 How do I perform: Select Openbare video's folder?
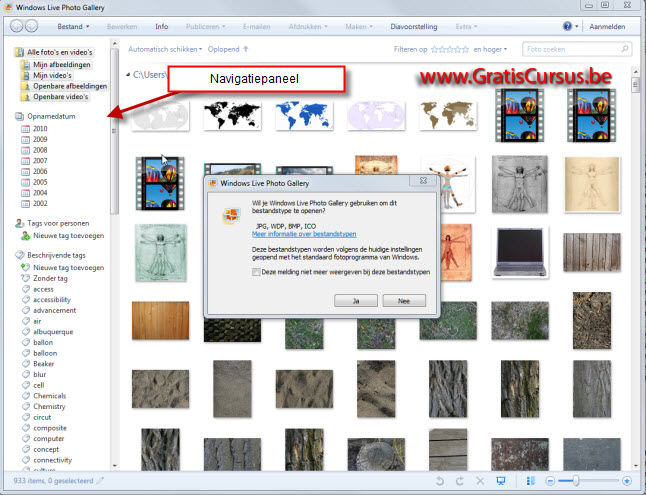(x=61, y=96)
